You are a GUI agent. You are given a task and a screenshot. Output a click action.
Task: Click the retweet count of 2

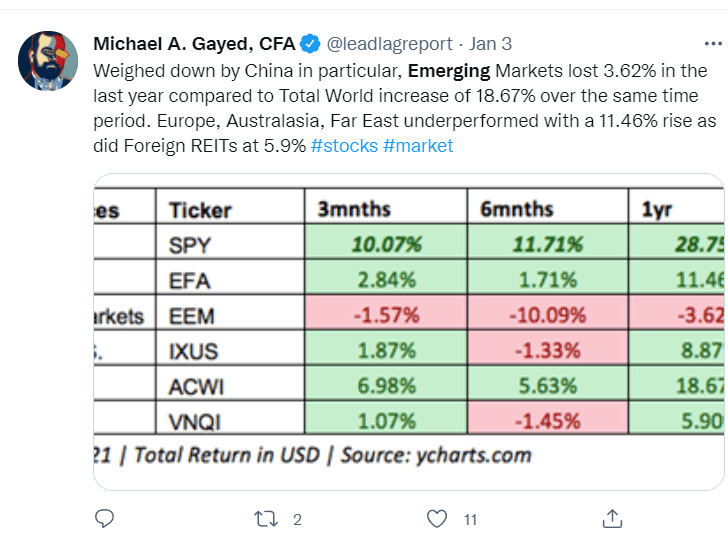pyautogui.click(x=297, y=519)
